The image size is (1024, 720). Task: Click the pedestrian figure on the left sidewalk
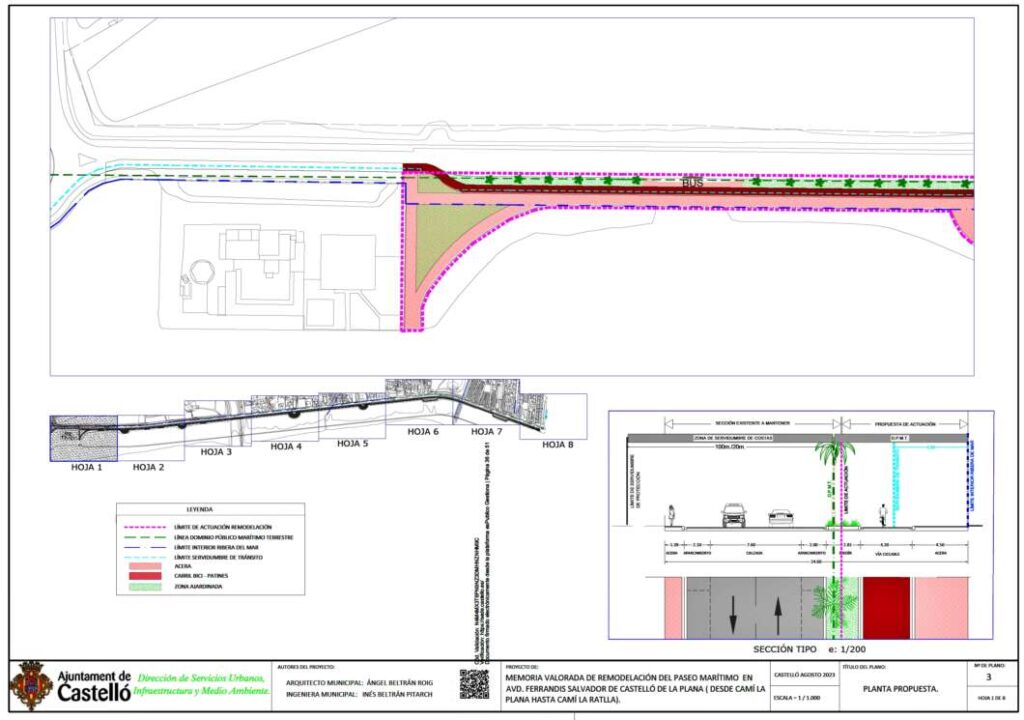click(671, 515)
